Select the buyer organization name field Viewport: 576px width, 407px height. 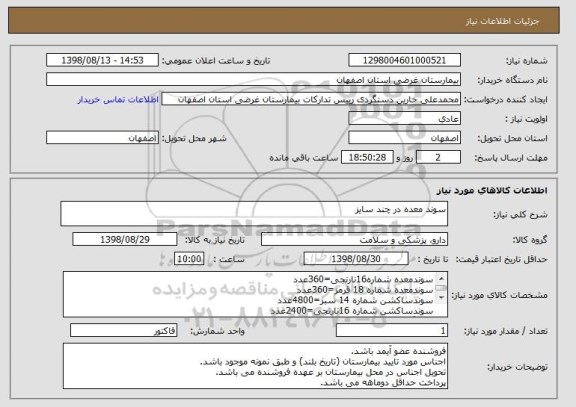[253, 80]
